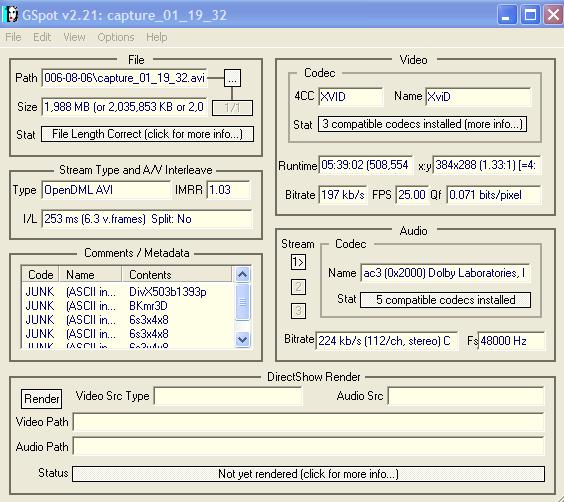Image resolution: width=564 pixels, height=502 pixels.
Task: Maximize the GSpot window
Action: (x=531, y=15)
